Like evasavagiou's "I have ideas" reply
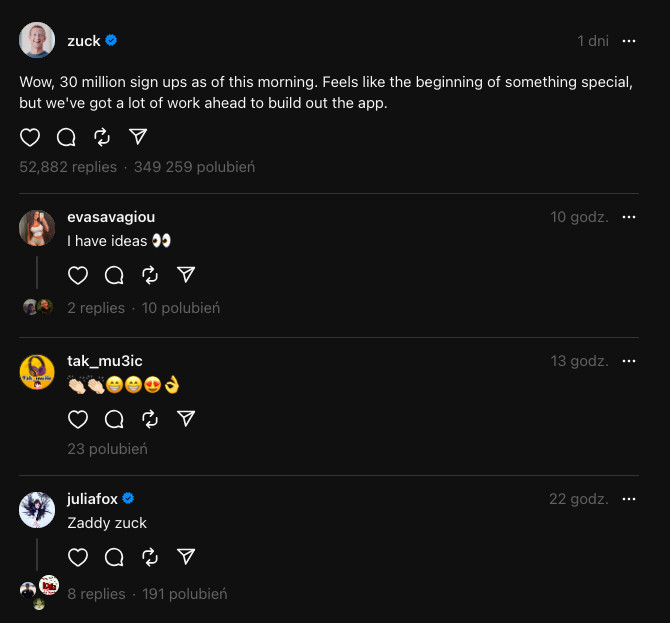 pos(78,275)
